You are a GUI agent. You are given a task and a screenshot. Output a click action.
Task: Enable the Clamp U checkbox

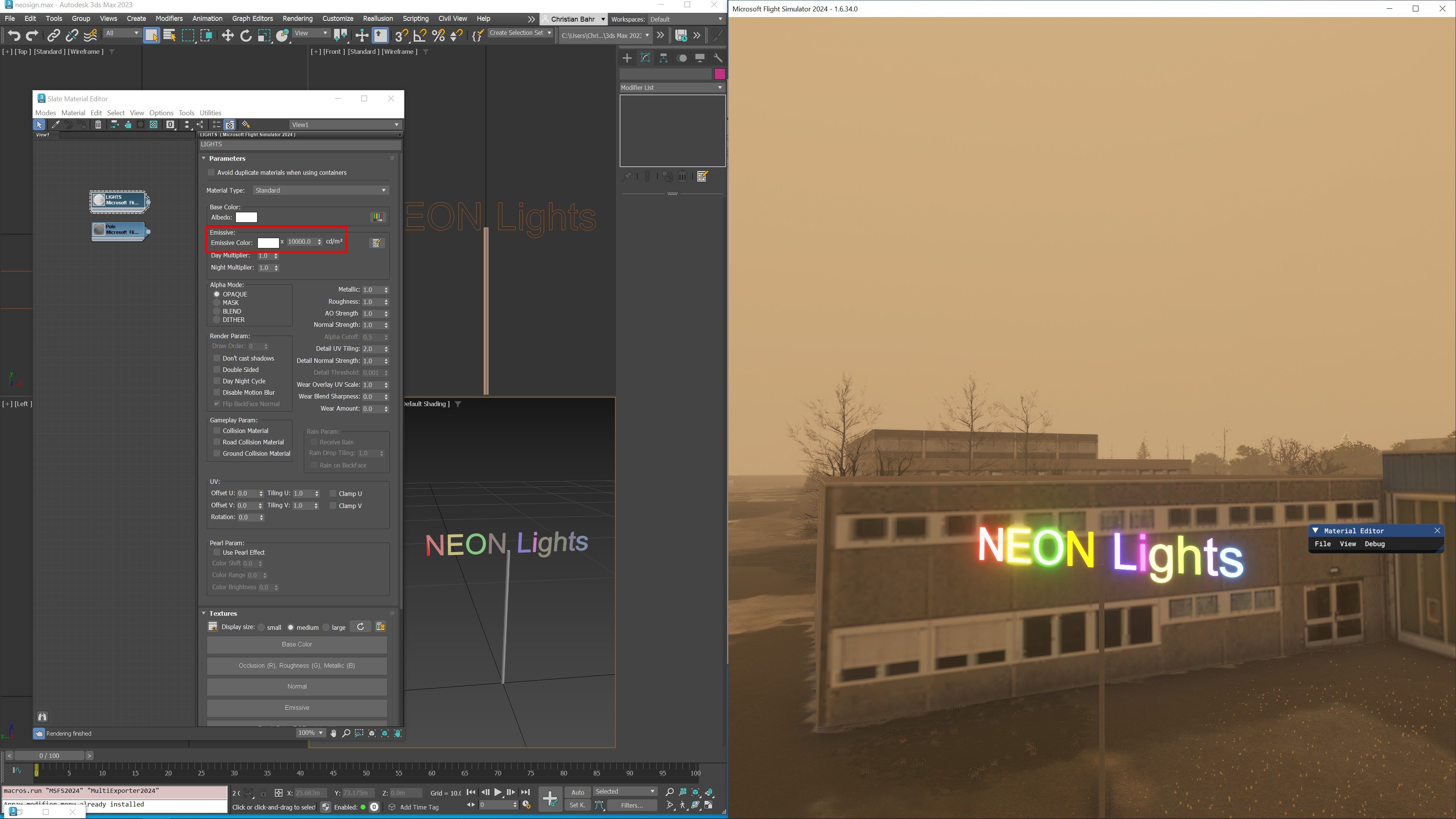coord(333,493)
